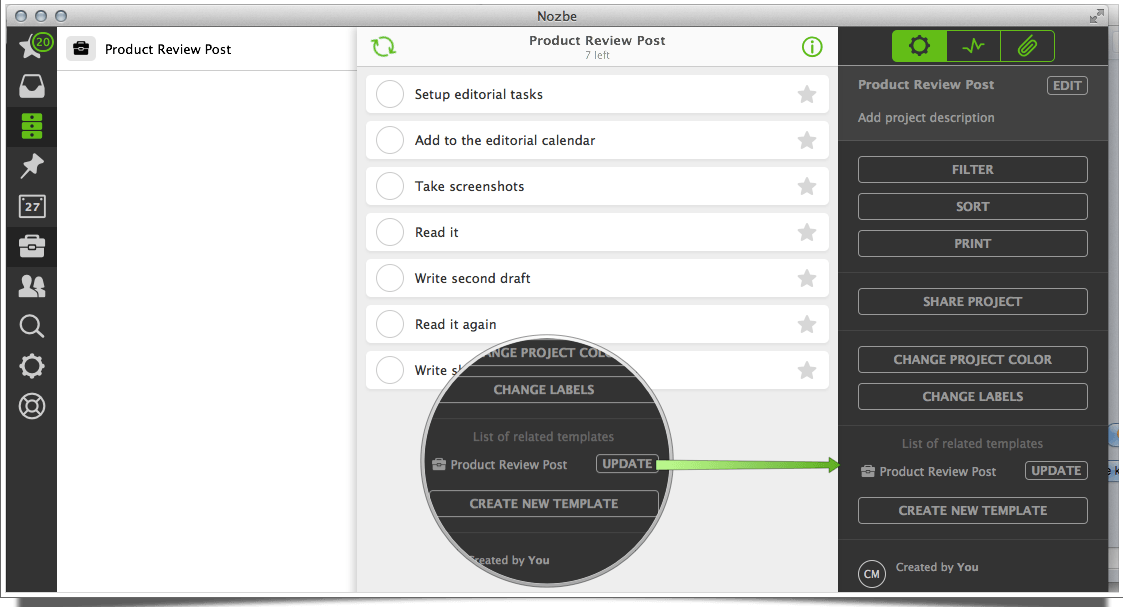Mark Take screenshots task as complete

coord(389,187)
